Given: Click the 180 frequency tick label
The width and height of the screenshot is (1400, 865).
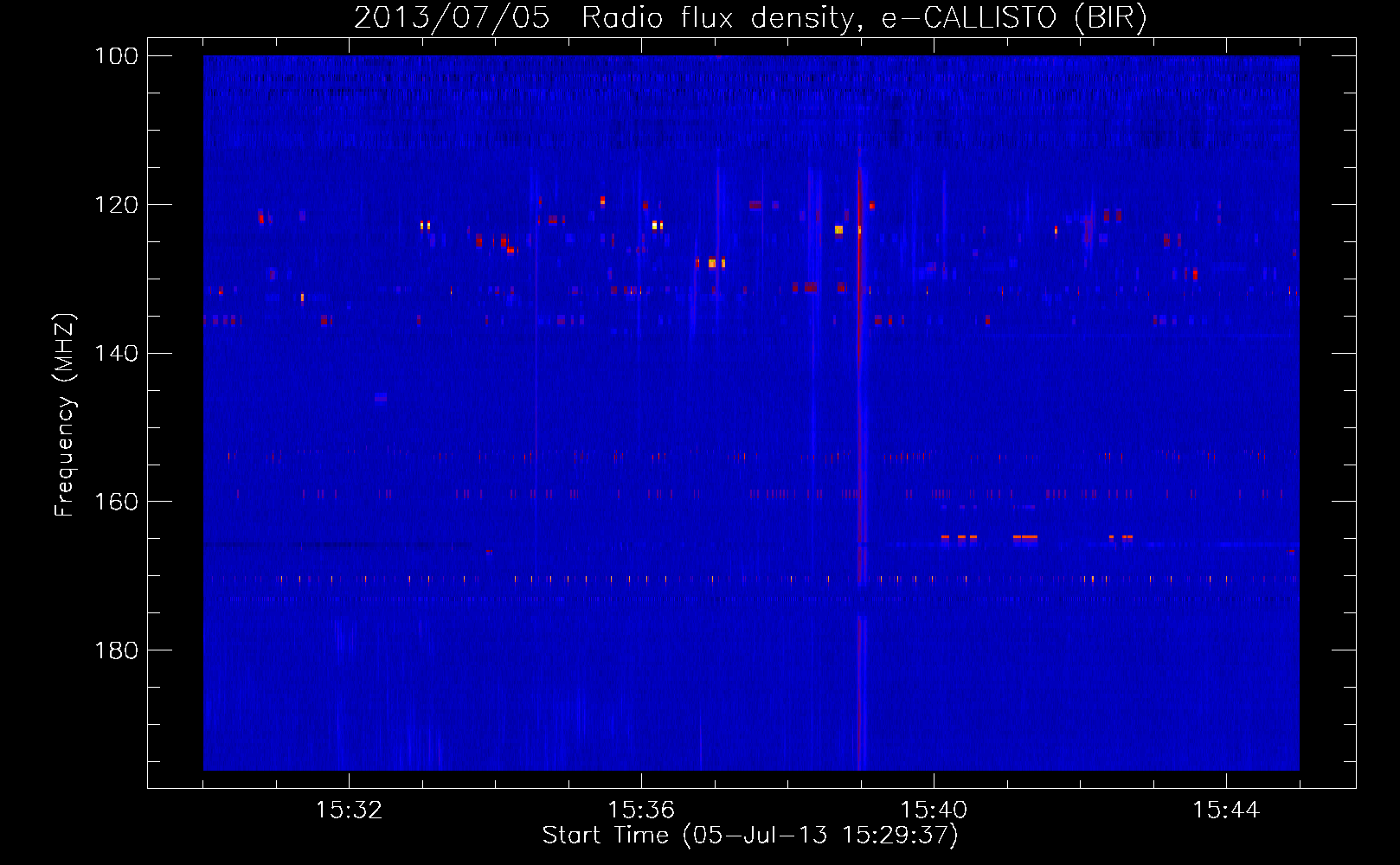Looking at the screenshot, I should (x=116, y=650).
